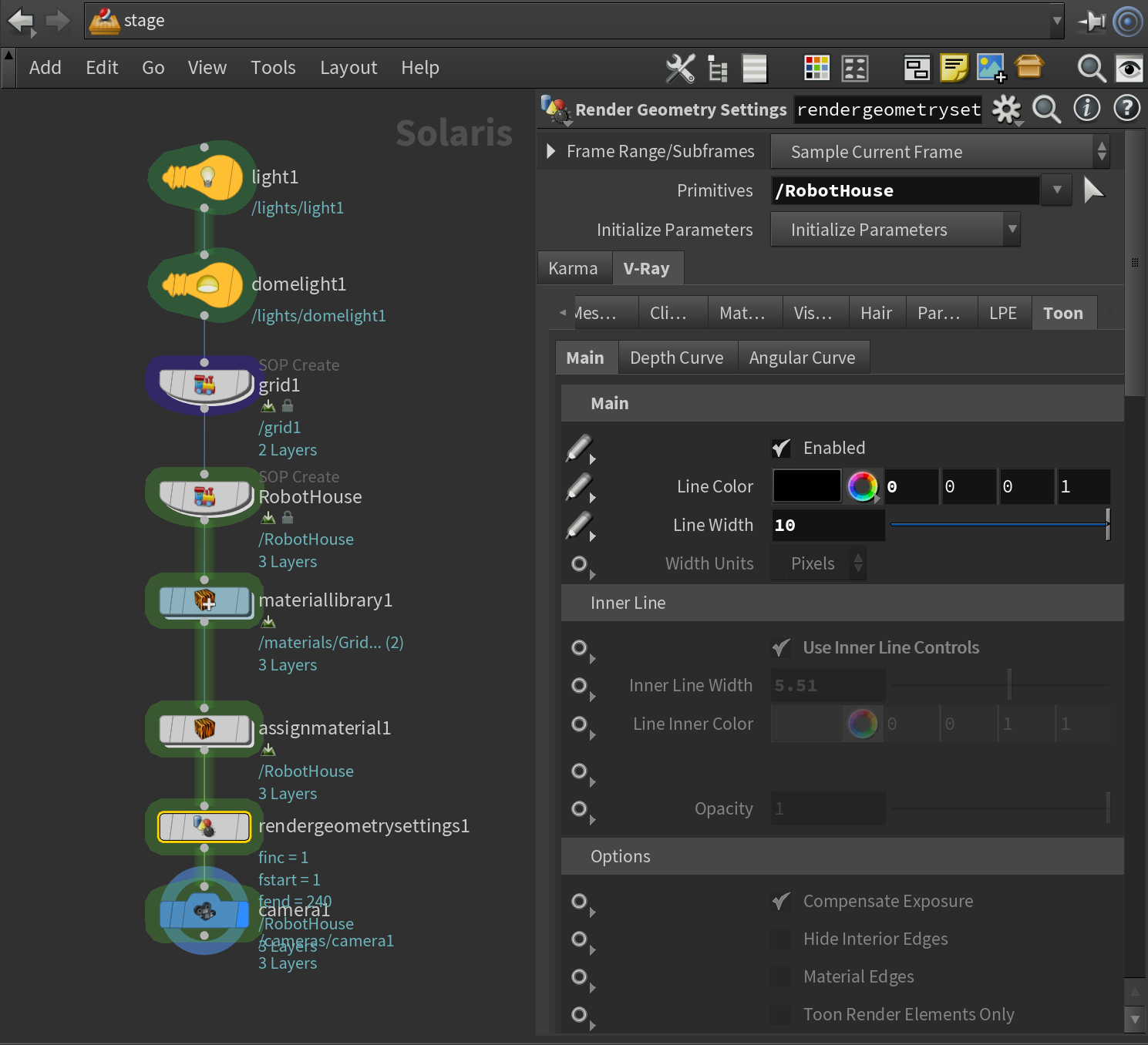Open the layout grid icon
Viewport: 1148px width, 1045px height.
click(x=855, y=69)
